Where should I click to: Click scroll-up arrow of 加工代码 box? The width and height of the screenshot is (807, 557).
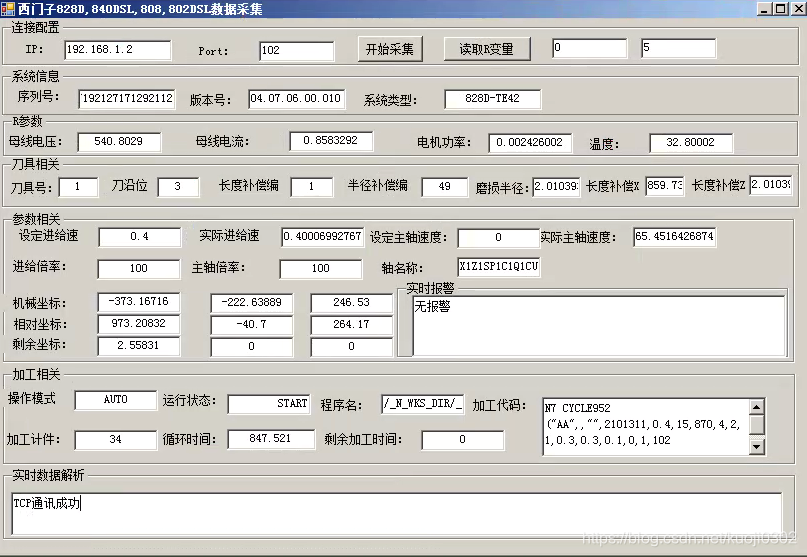757,407
